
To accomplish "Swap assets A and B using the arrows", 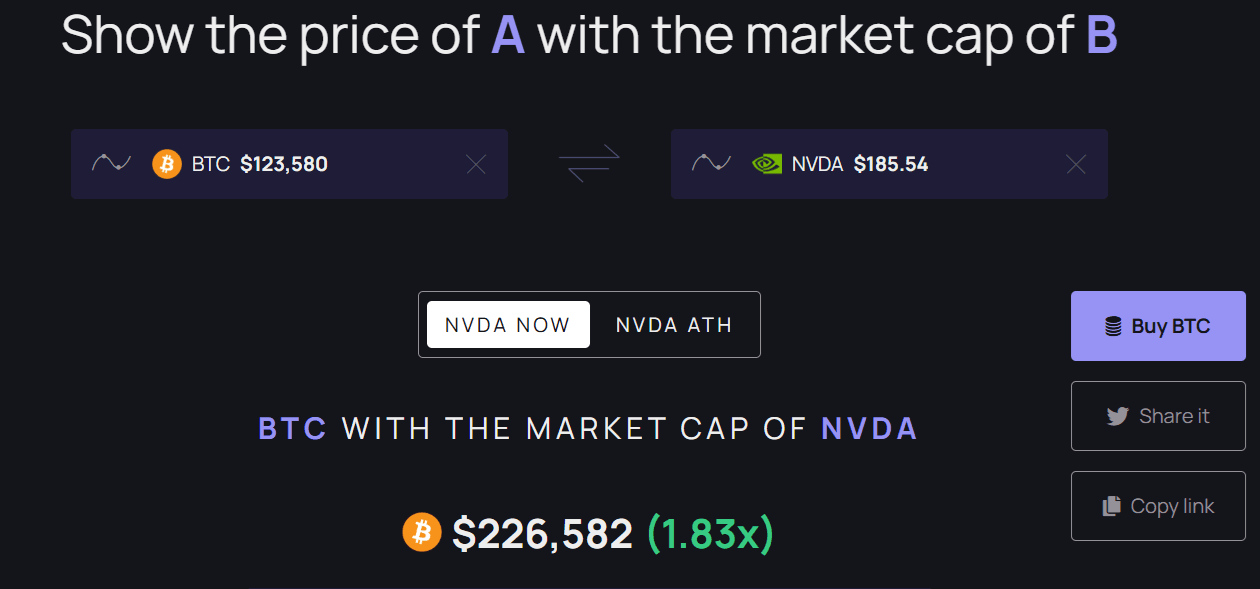I will pyautogui.click(x=589, y=163).
